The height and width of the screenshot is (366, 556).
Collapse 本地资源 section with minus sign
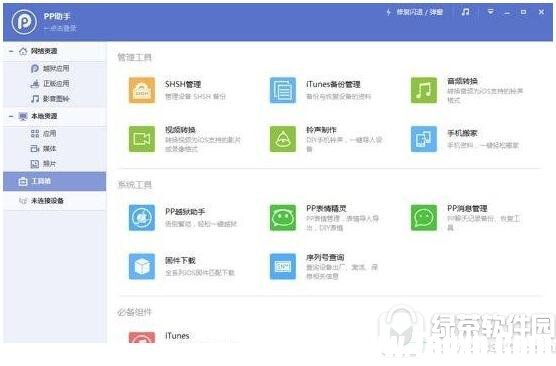[x=11, y=116]
